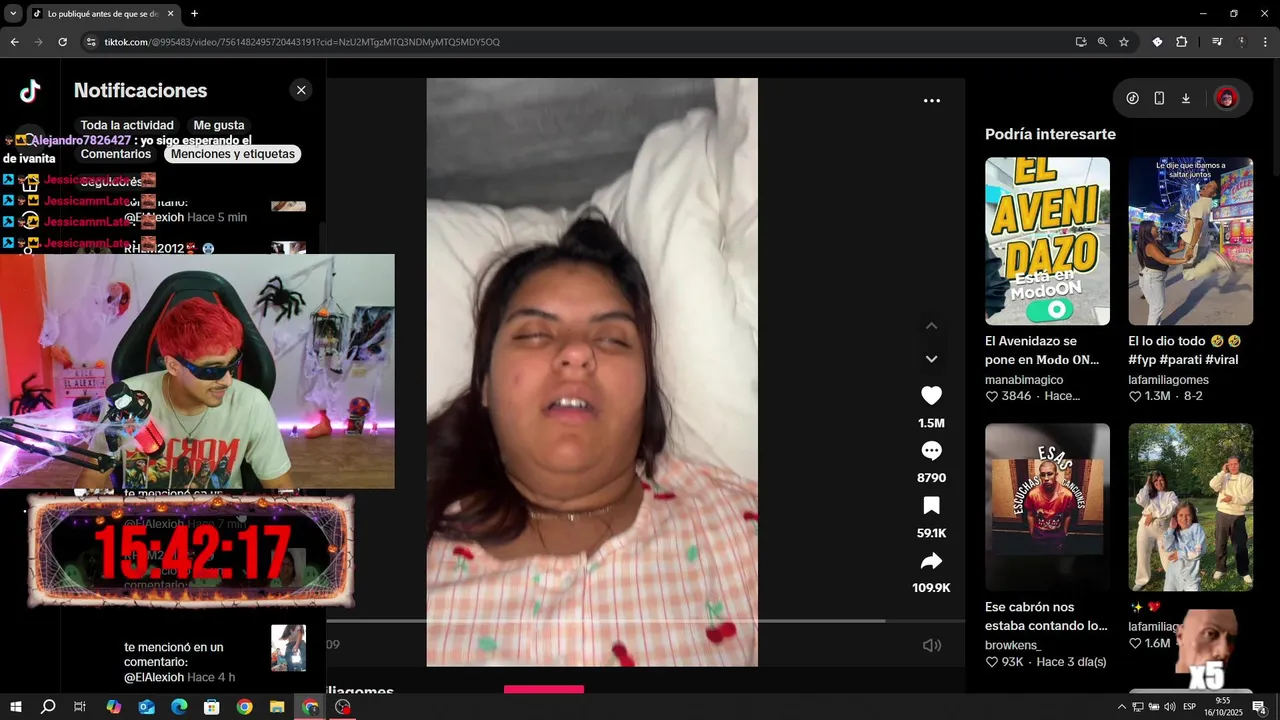Go to the previous video with up chevron
The width and height of the screenshot is (1280, 720).
[931, 326]
